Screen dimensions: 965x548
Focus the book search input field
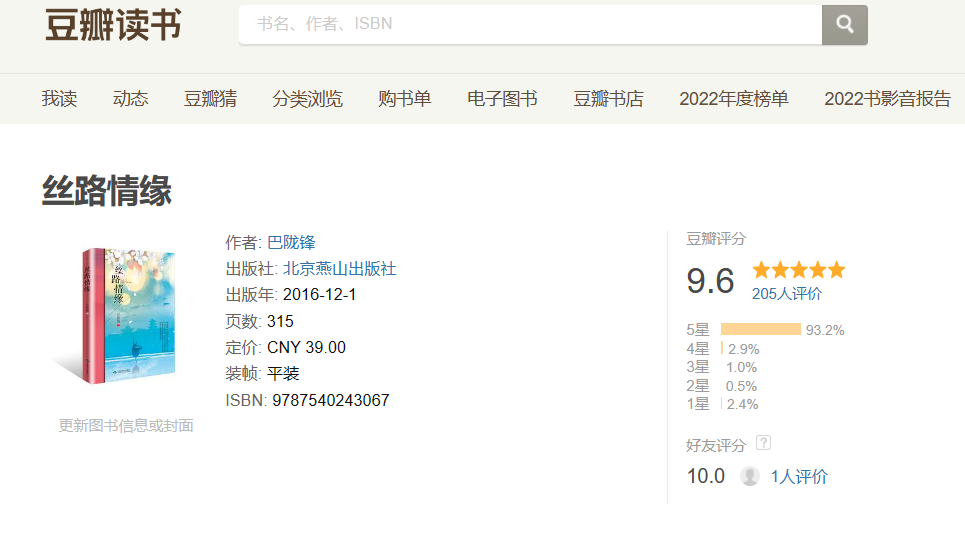click(x=531, y=25)
